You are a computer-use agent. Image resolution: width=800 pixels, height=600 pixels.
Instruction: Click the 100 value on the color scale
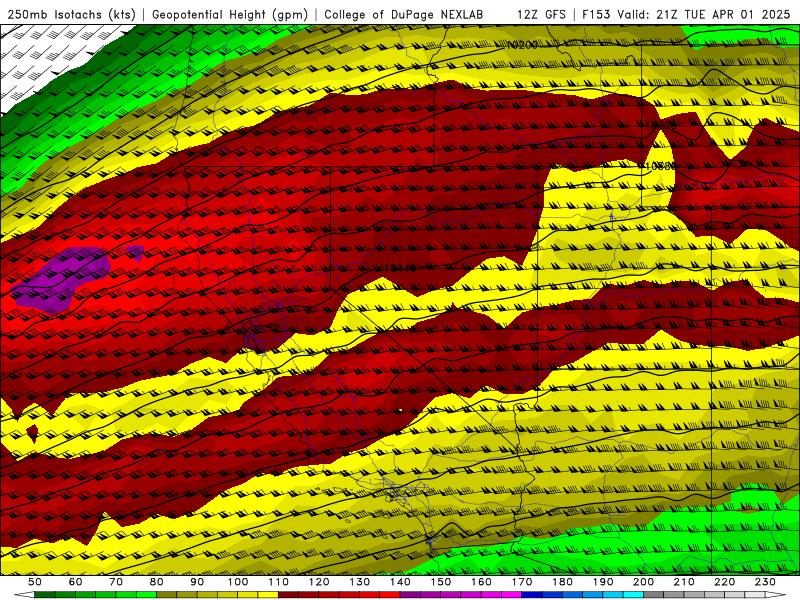[x=238, y=582]
